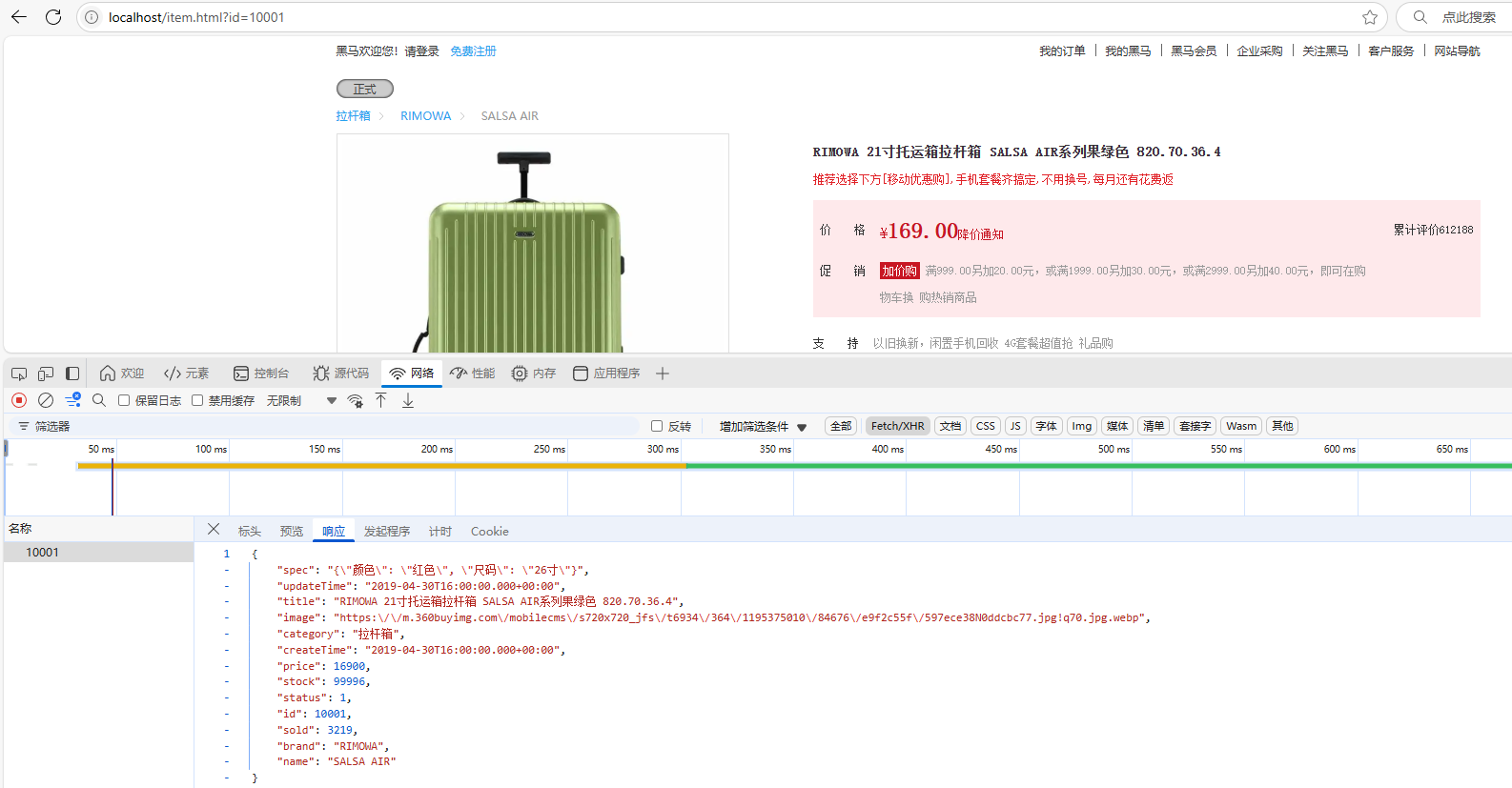Viewport: 1512px width, 788px height.
Task: Clear the network log
Action: (46, 400)
